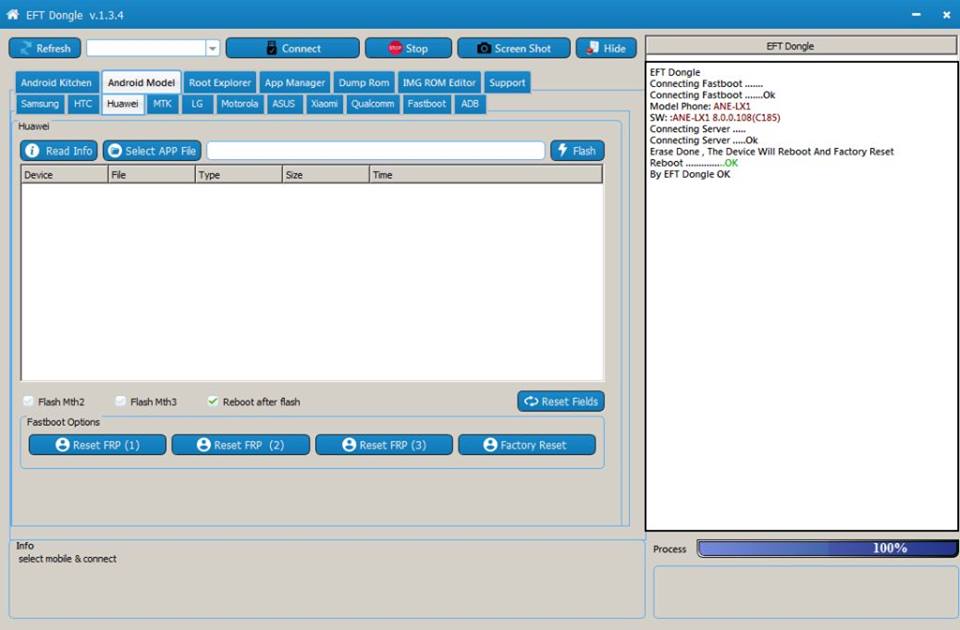Image resolution: width=960 pixels, height=630 pixels.
Task: Click the 'Model Phone: ANE-LX1' log line
Action: (700, 107)
